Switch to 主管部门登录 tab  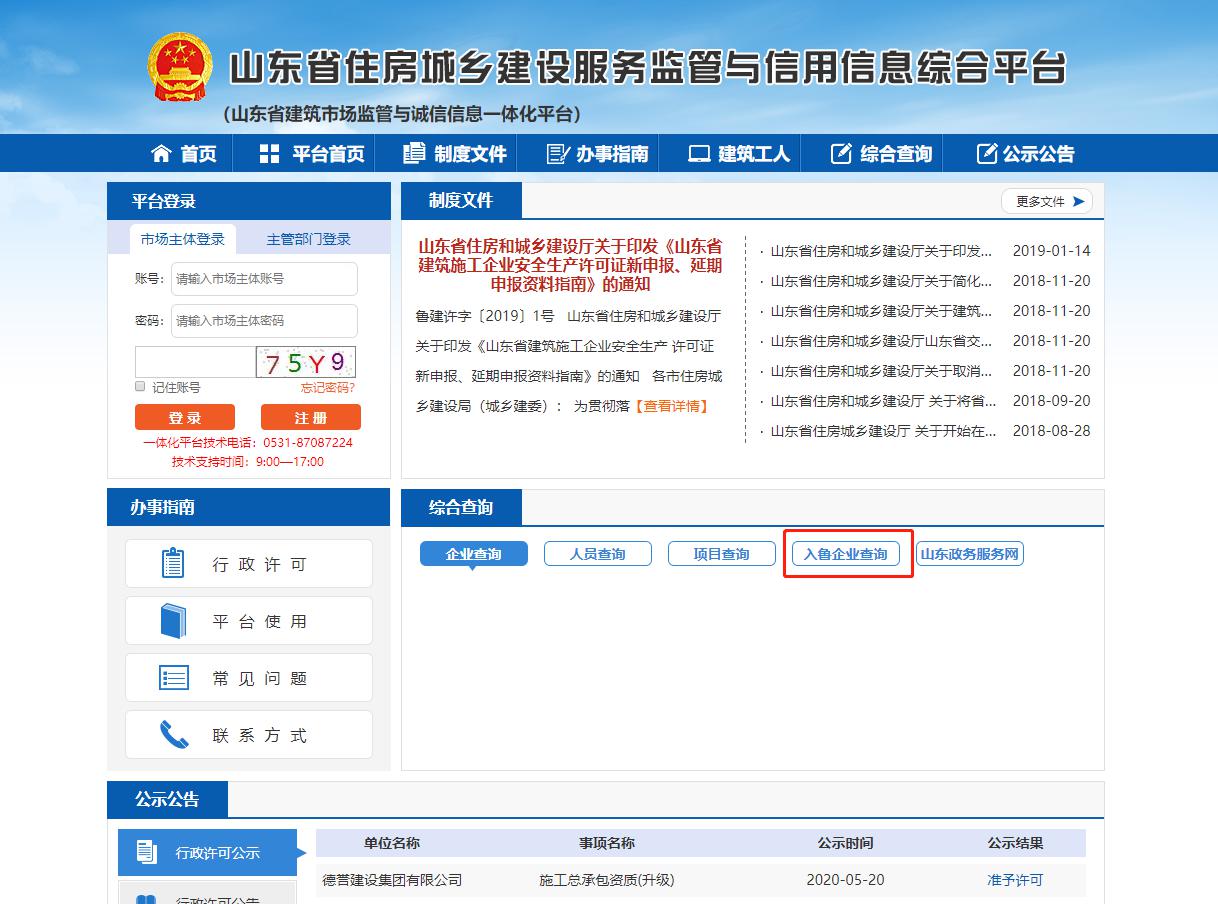pyautogui.click(x=308, y=239)
